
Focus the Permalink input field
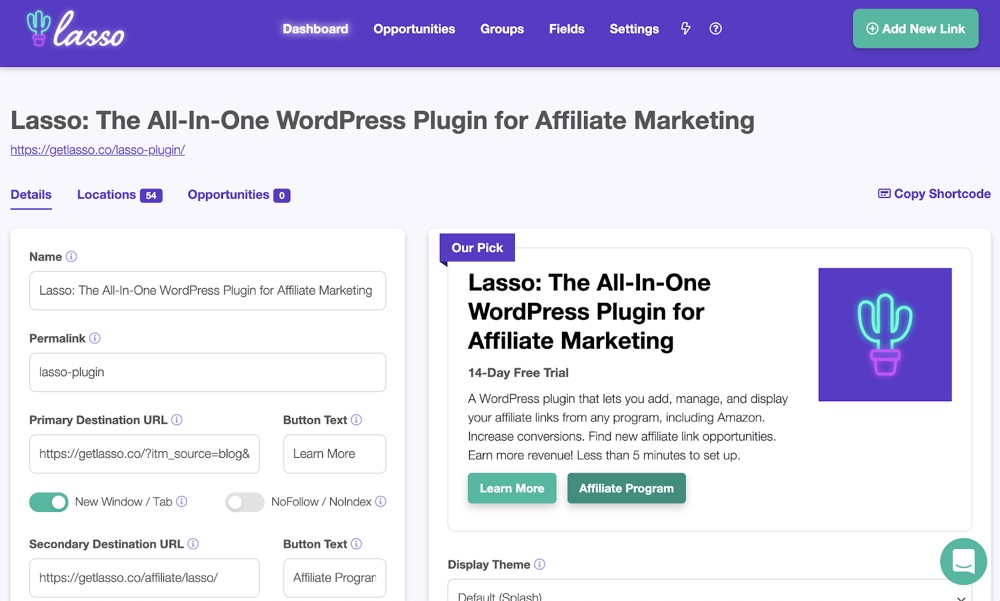[x=207, y=373]
